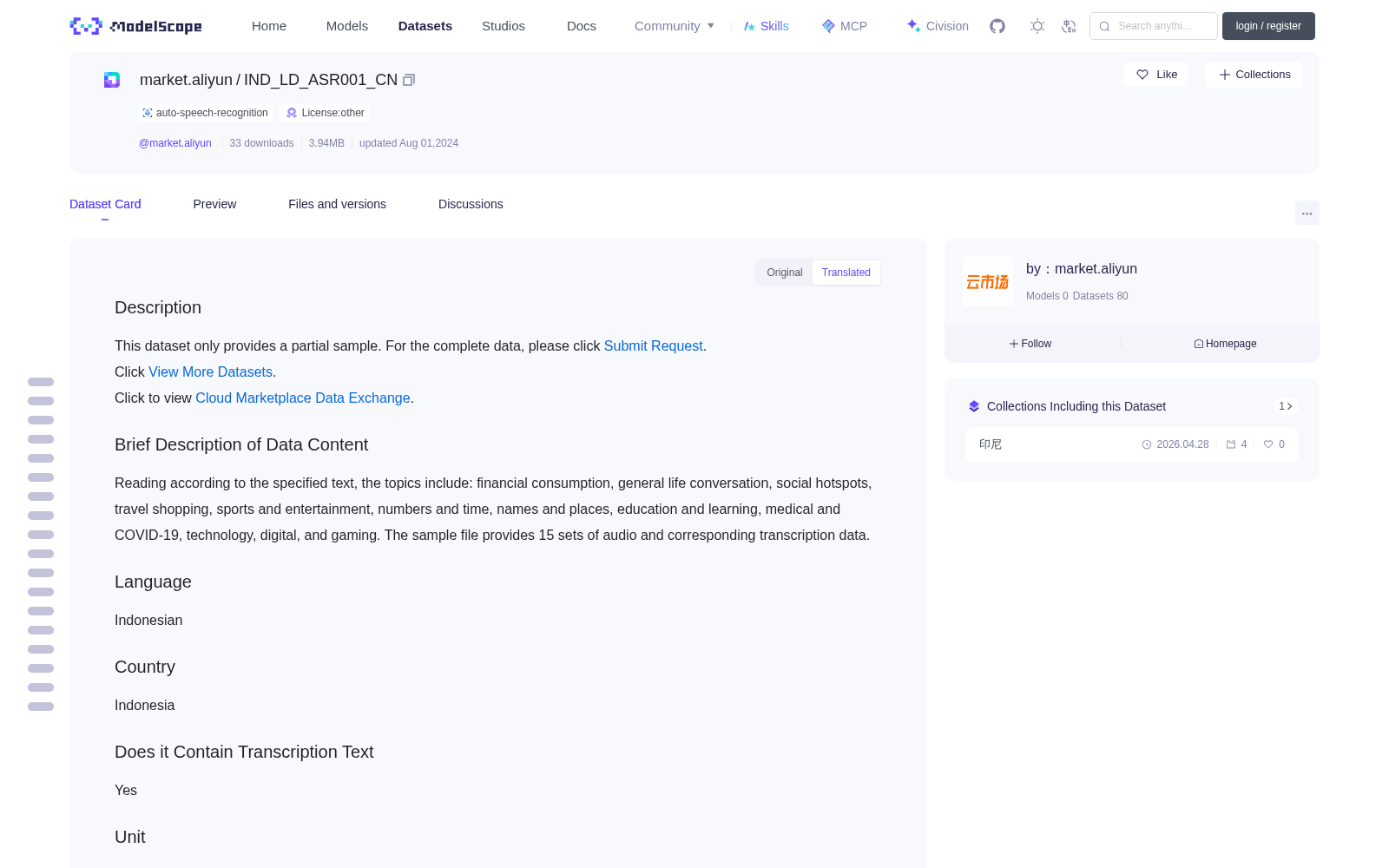Show the Original description text
Screen dimensions: 1389x868
pyautogui.click(x=785, y=273)
